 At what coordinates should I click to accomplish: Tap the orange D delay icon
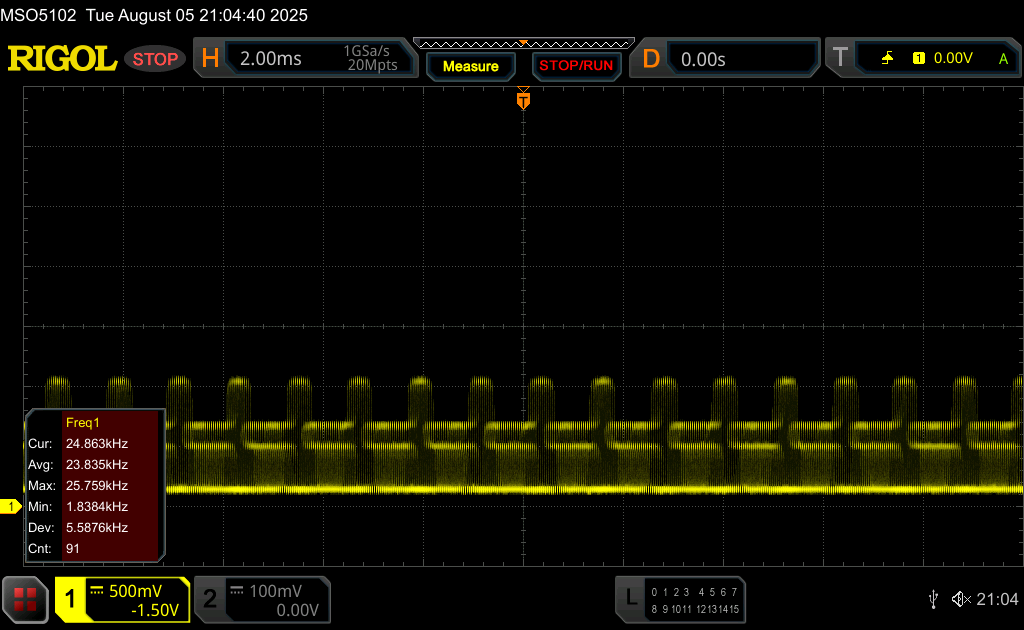point(651,59)
